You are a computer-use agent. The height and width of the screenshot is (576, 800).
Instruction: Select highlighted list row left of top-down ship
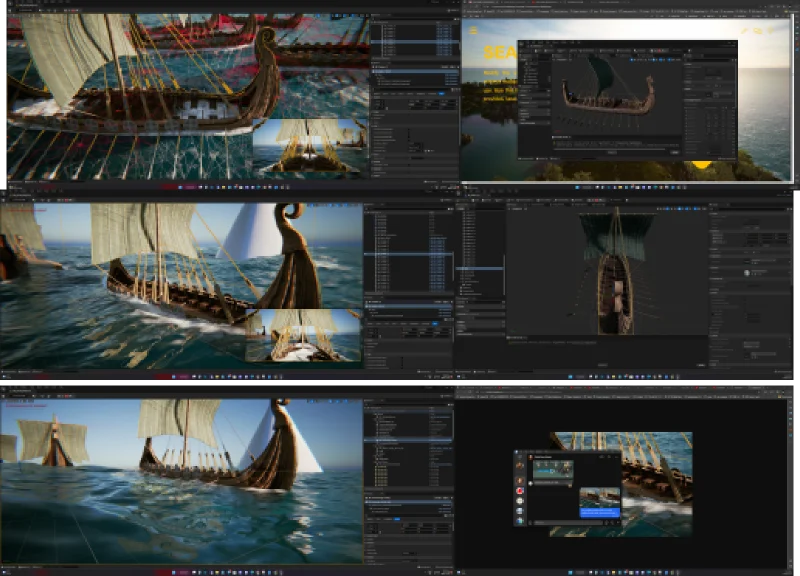click(480, 268)
